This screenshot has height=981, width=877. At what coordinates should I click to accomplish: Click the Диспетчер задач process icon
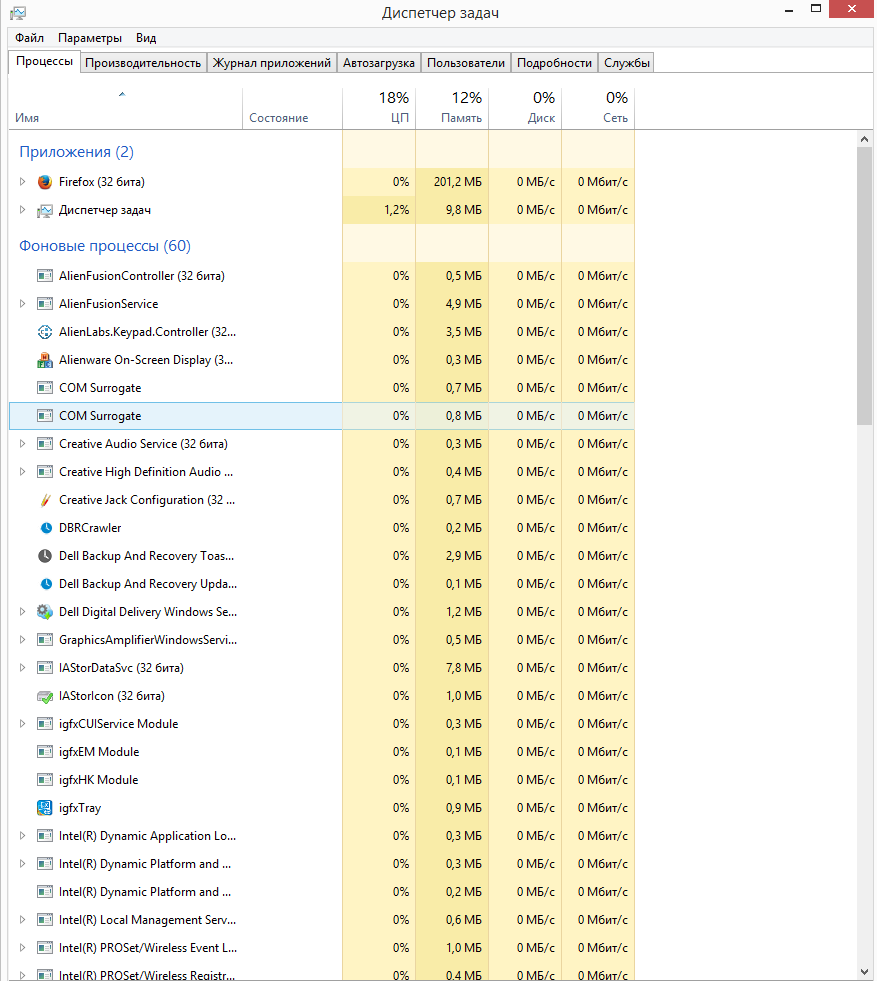(44, 210)
